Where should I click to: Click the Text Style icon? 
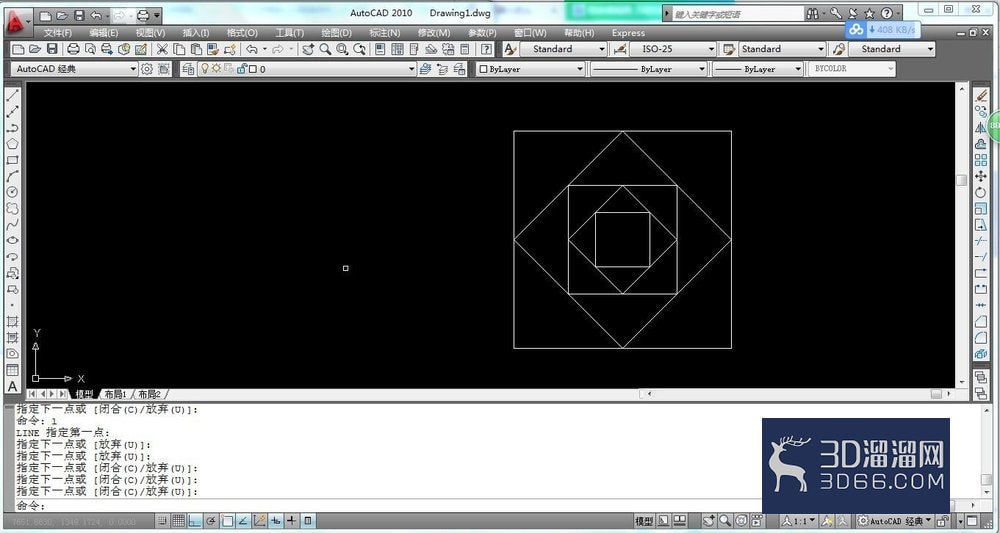click(x=510, y=49)
